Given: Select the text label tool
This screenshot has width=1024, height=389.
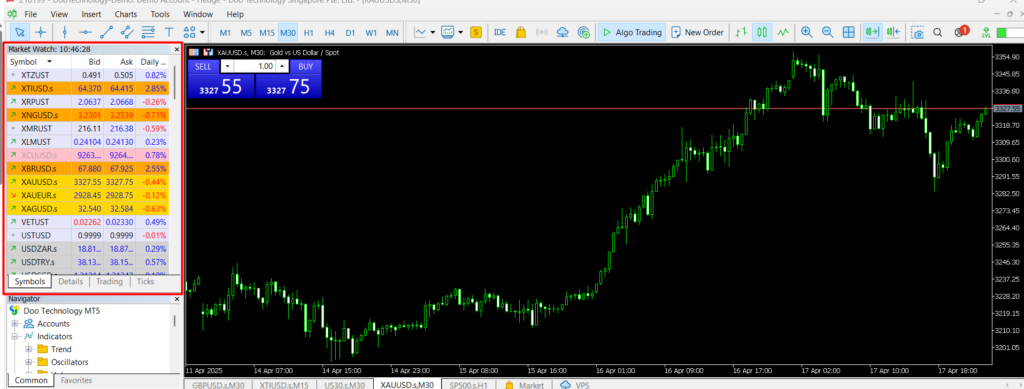Looking at the screenshot, I should pyautogui.click(x=168, y=32).
